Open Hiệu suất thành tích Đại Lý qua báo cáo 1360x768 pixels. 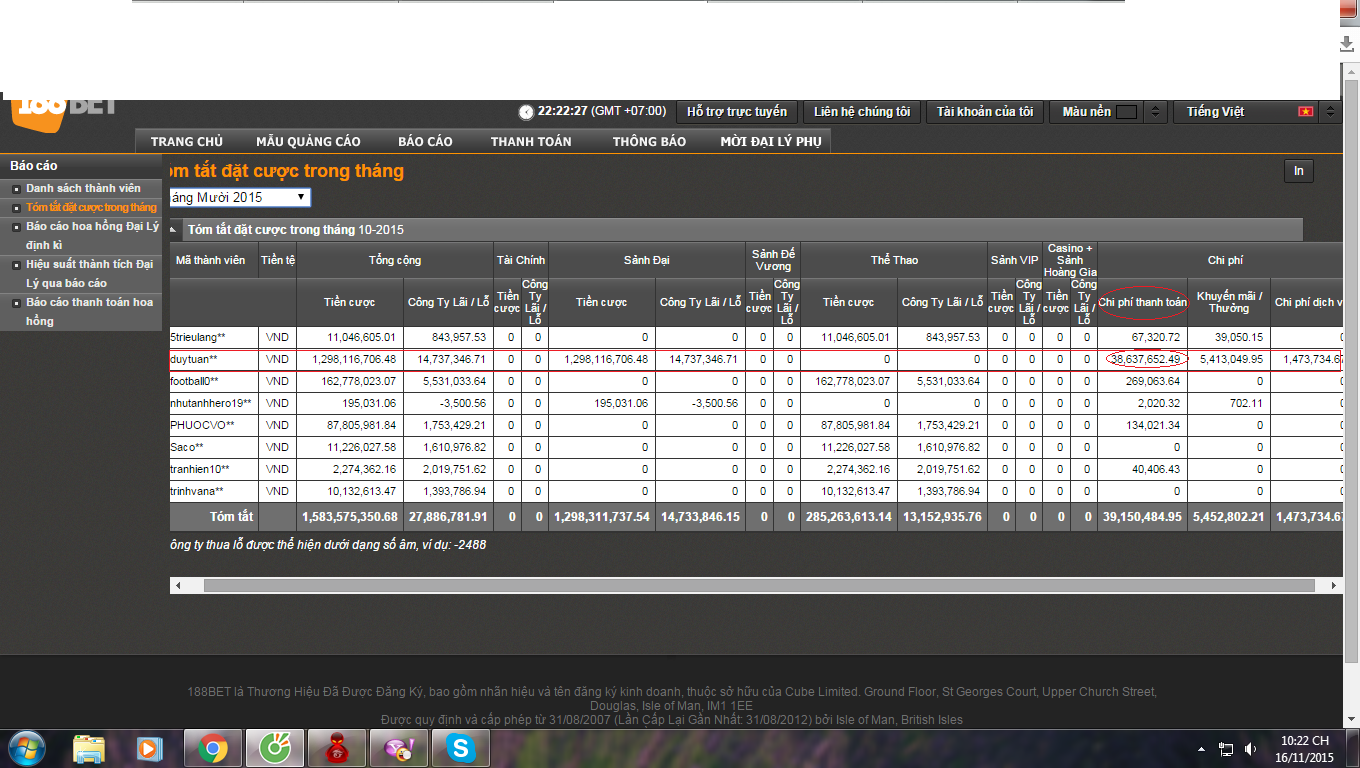tap(89, 273)
